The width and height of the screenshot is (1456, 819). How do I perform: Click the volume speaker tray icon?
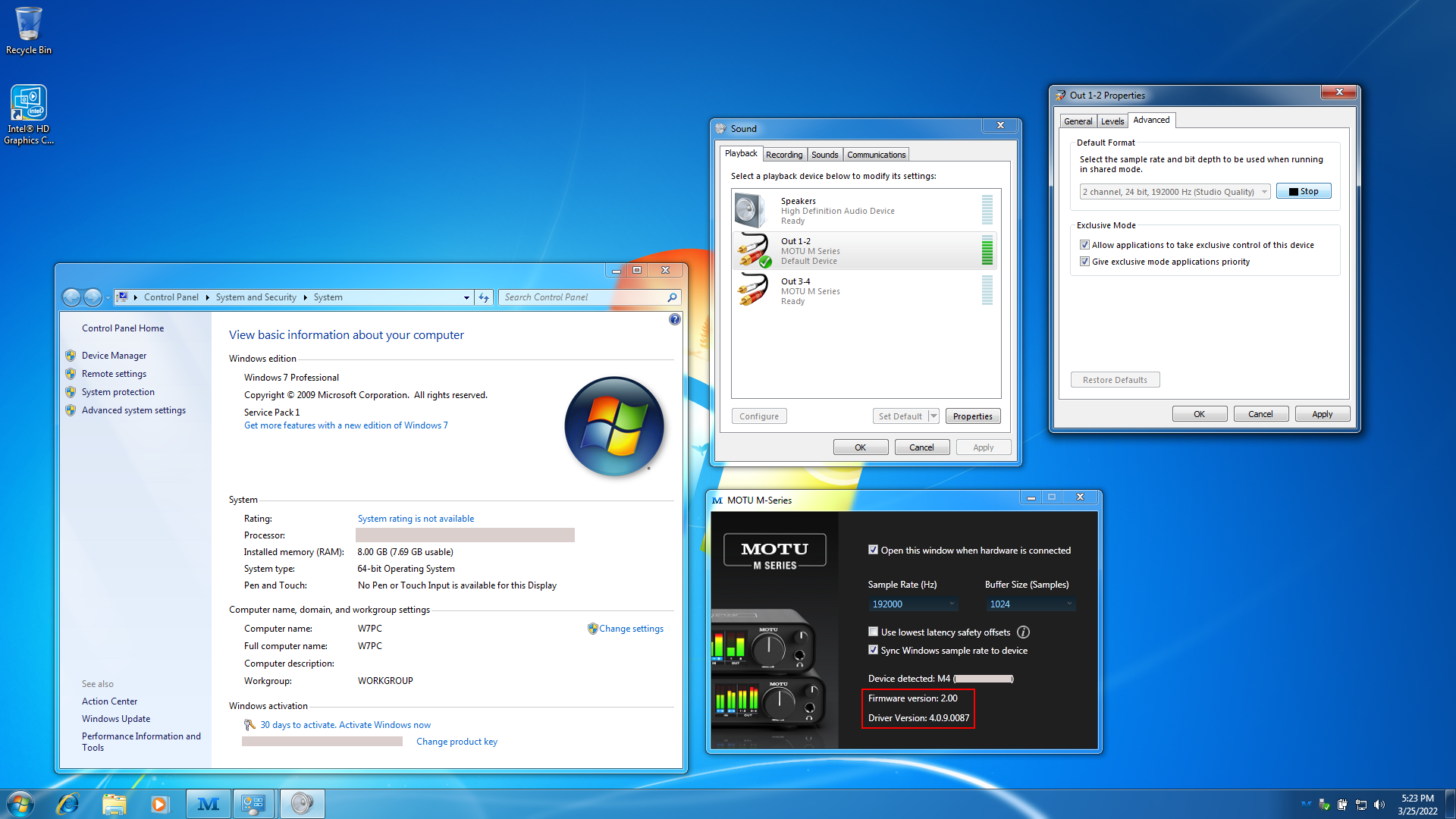point(1379,805)
